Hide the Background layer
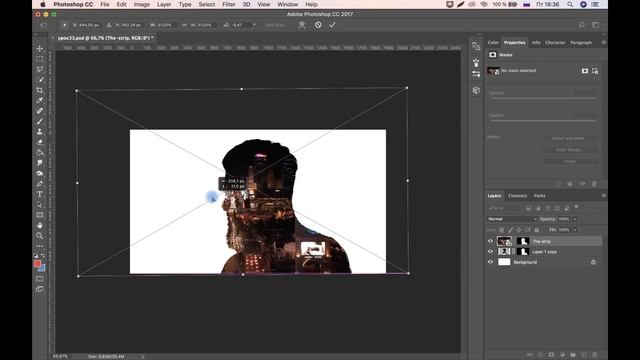 tap(490, 262)
